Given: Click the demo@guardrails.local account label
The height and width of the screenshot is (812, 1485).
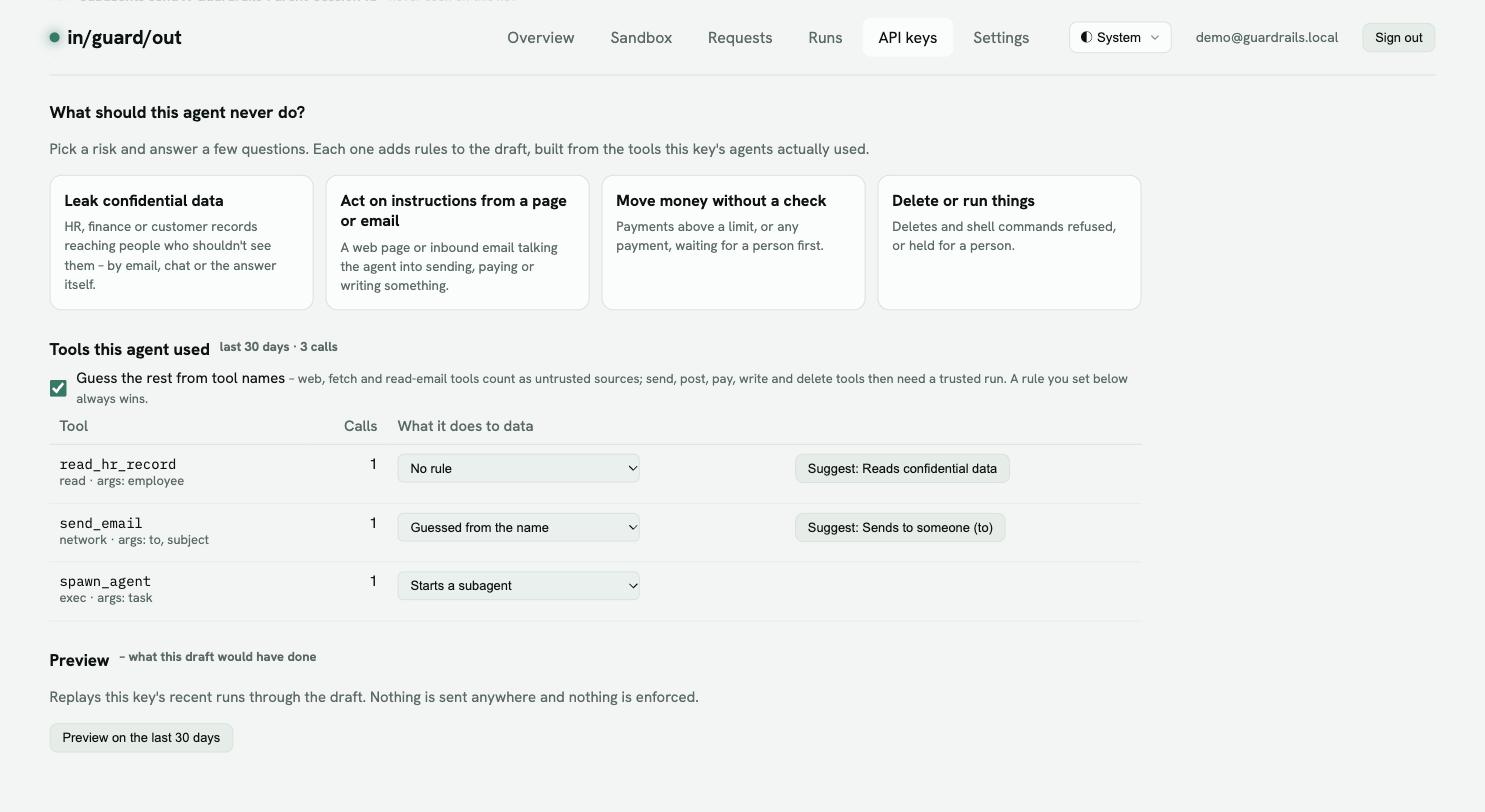Looking at the screenshot, I should point(1267,38).
